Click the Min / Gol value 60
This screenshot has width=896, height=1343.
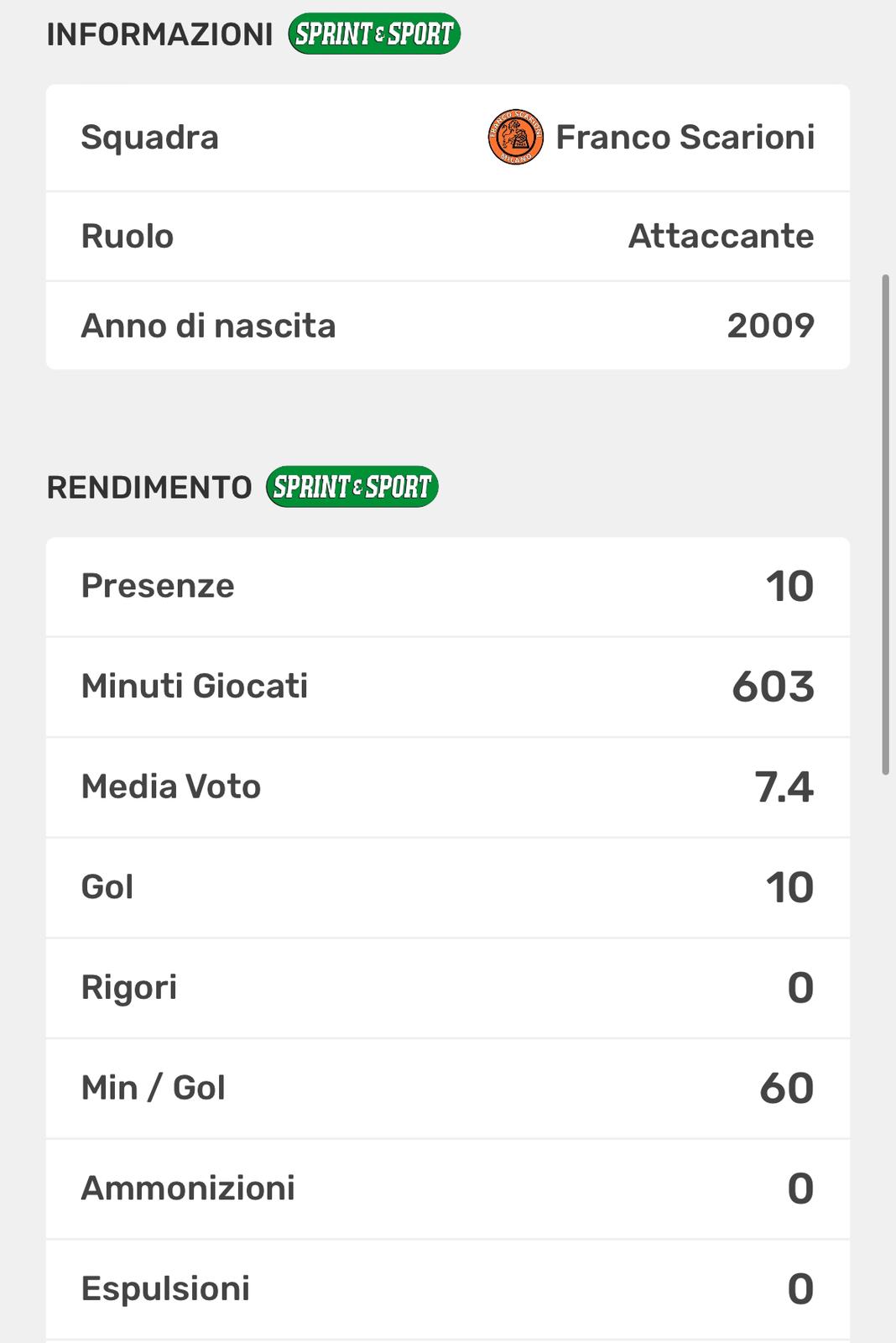point(786,1088)
